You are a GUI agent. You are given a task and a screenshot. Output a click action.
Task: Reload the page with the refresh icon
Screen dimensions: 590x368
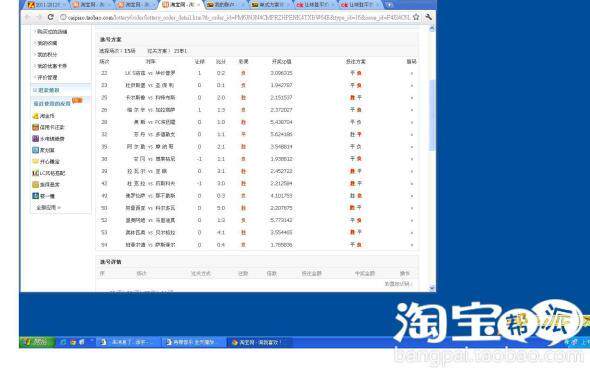50,17
